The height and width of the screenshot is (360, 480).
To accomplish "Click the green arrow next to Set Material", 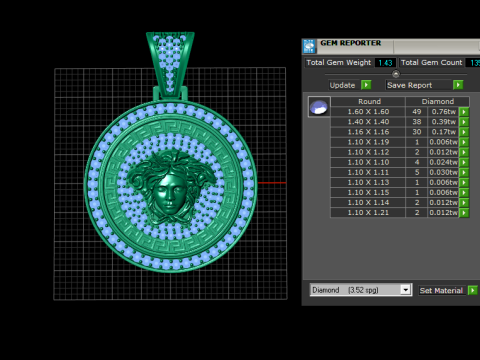I will click(x=473, y=290).
